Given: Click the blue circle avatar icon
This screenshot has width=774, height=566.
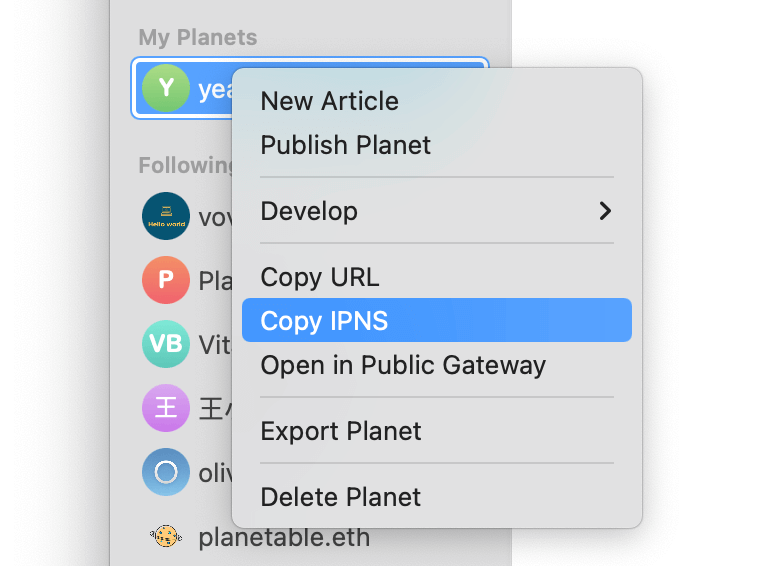Looking at the screenshot, I should coord(166,472).
